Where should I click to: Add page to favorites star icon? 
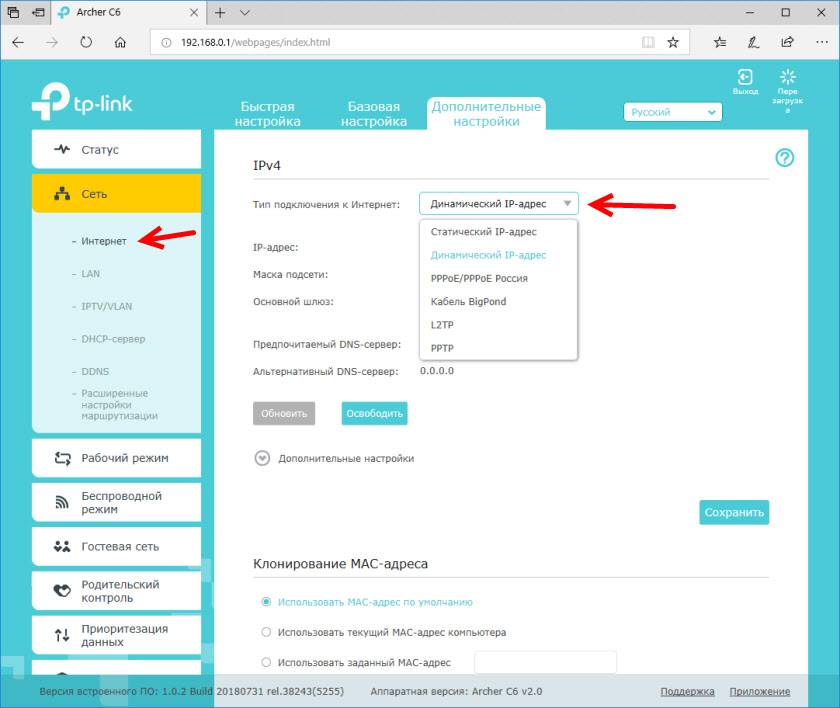click(673, 42)
